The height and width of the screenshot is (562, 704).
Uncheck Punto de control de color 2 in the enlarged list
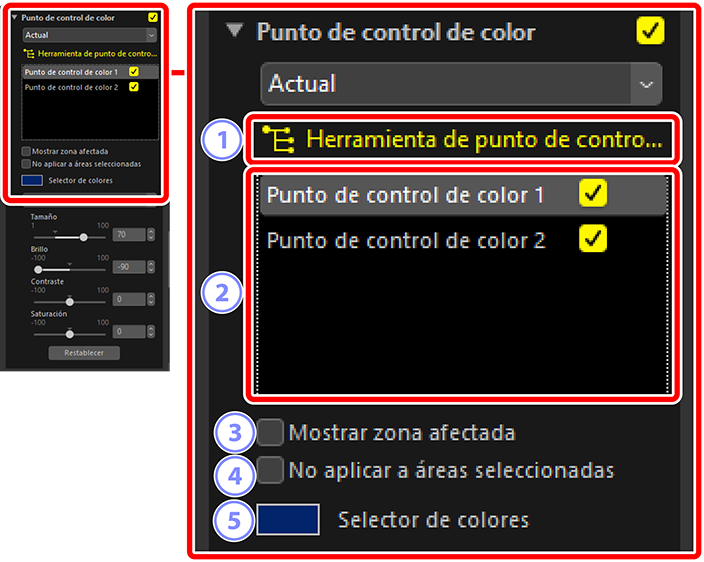593,238
